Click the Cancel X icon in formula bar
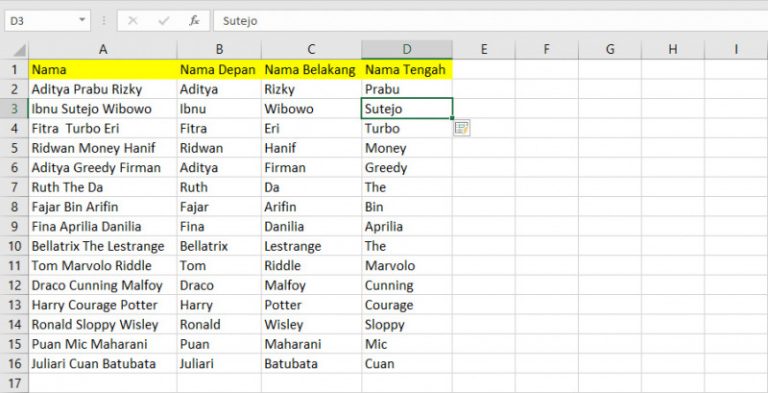This screenshot has width=768, height=393. pos(132,21)
